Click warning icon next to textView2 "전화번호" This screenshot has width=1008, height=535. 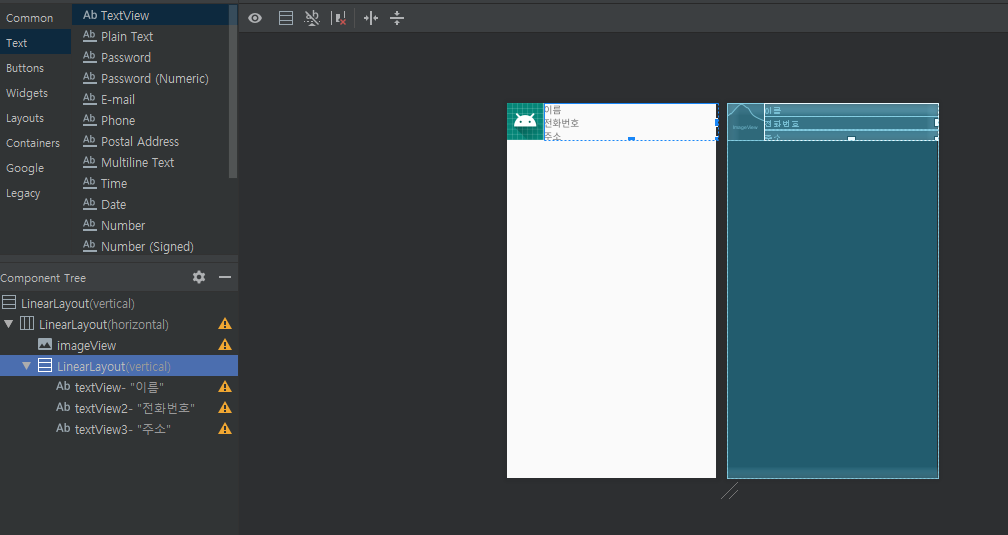click(x=225, y=408)
